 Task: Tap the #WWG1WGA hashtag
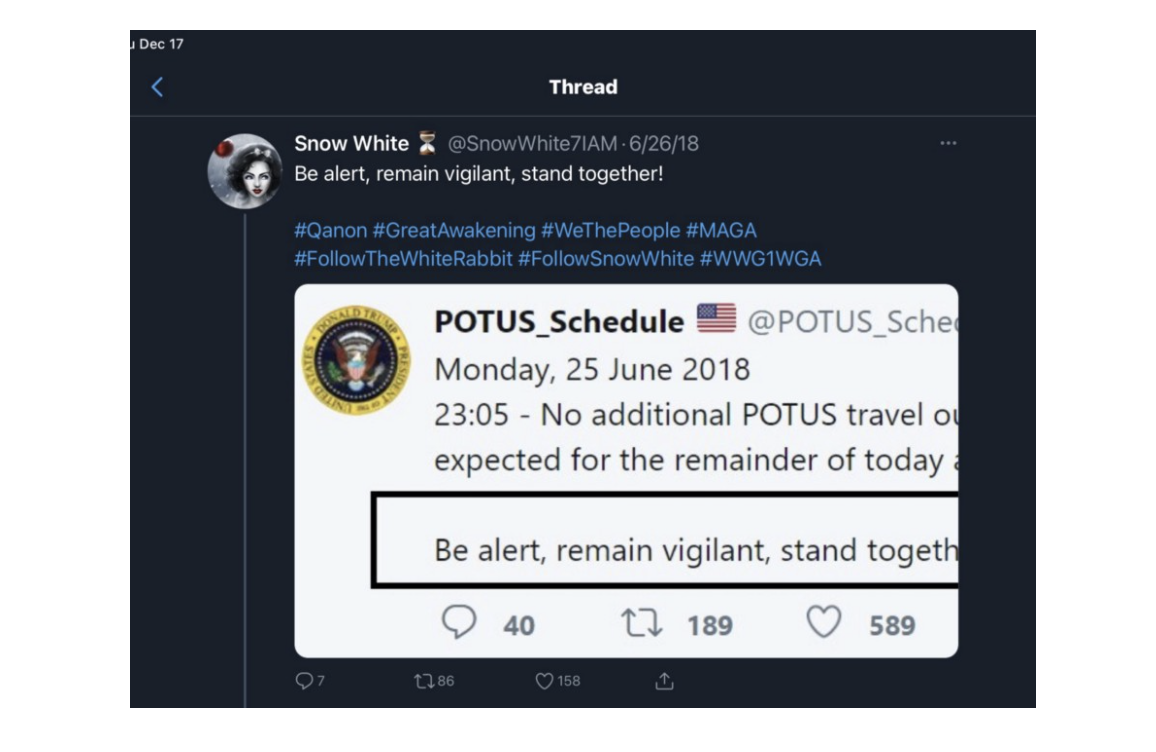click(x=760, y=259)
